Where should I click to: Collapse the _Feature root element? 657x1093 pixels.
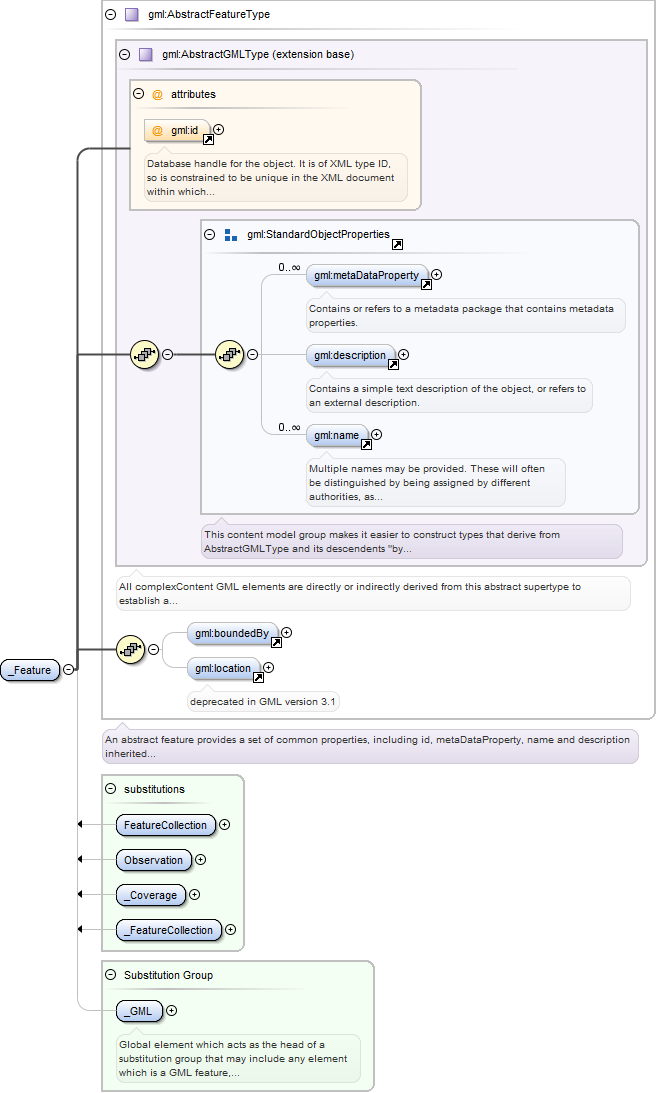68,670
